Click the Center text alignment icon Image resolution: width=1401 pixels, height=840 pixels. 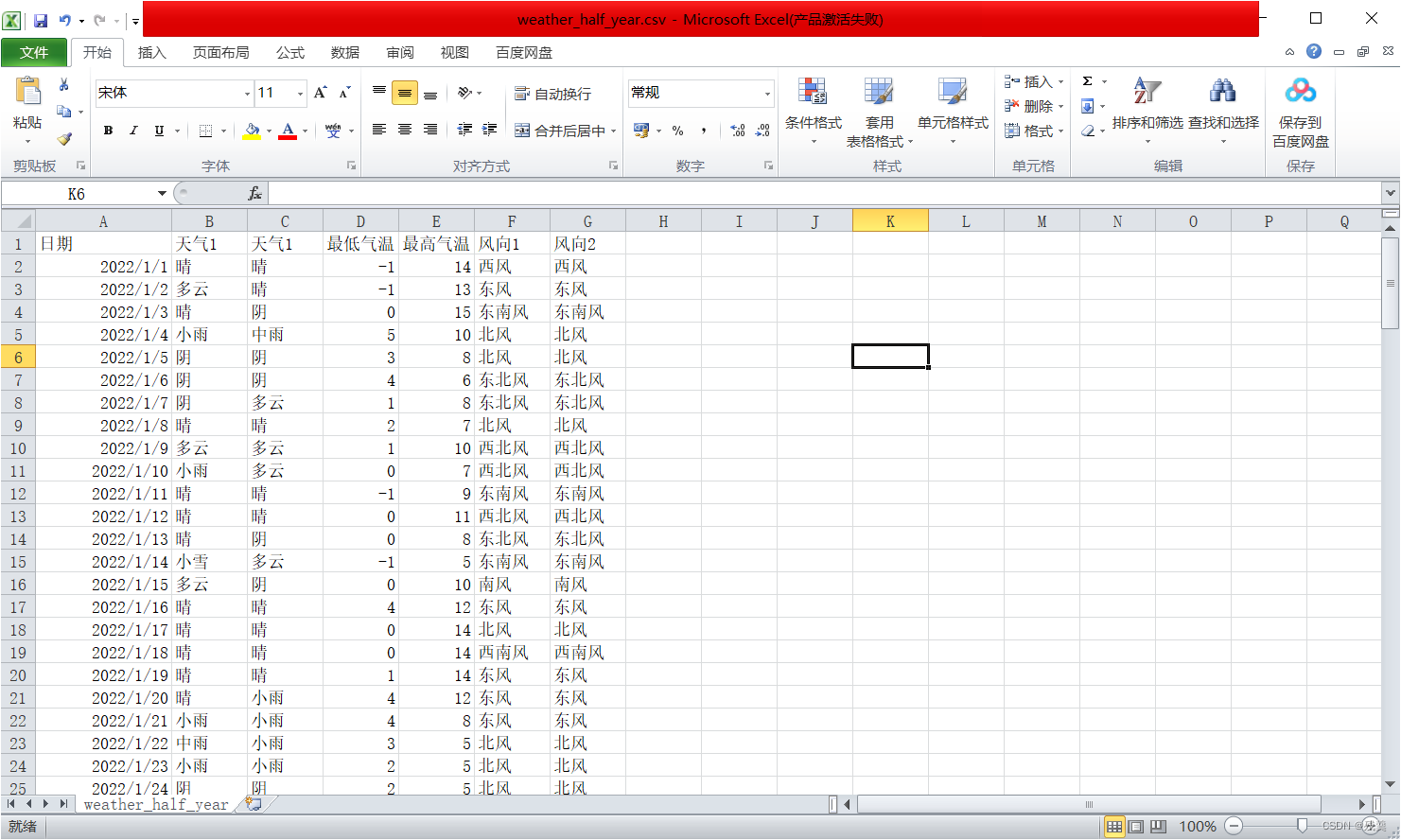pos(405,130)
